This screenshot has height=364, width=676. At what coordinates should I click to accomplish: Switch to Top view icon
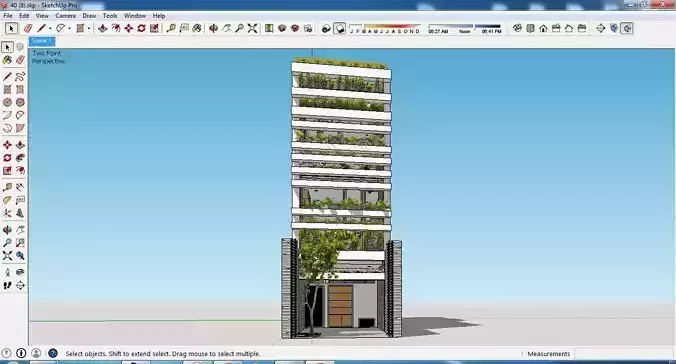(531, 28)
